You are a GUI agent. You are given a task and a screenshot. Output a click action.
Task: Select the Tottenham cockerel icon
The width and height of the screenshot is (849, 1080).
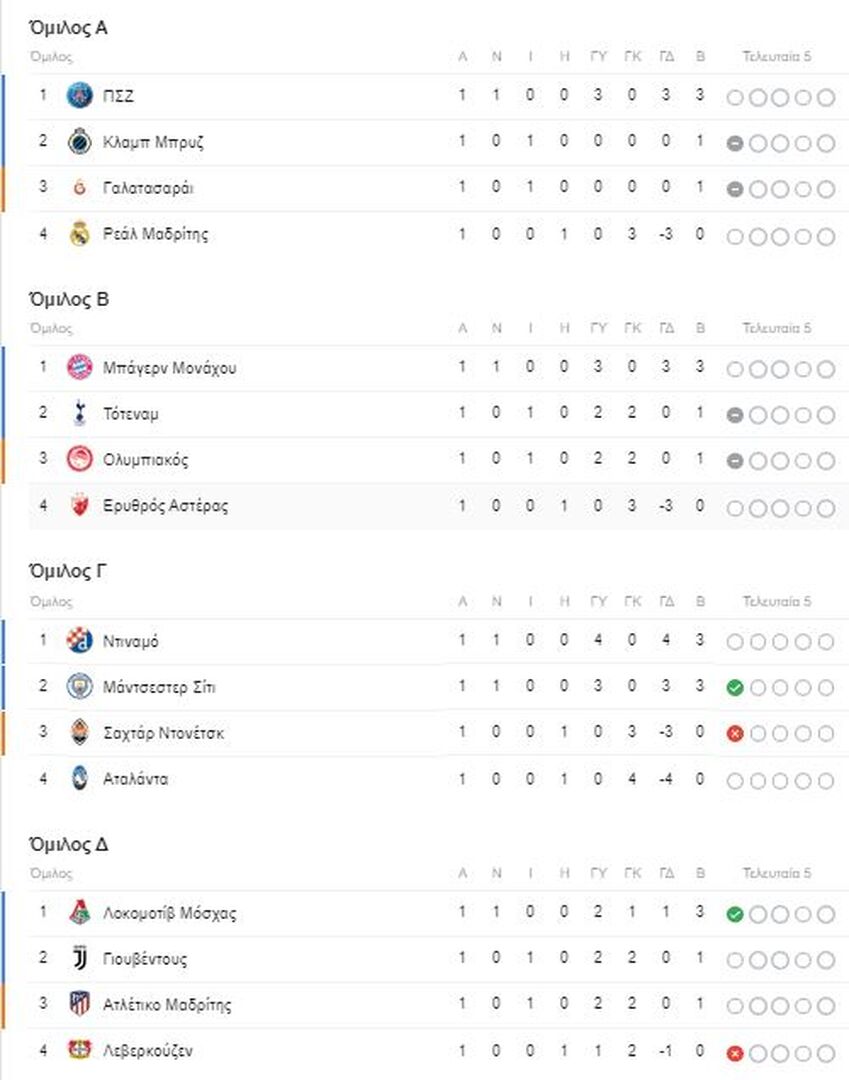click(x=80, y=413)
